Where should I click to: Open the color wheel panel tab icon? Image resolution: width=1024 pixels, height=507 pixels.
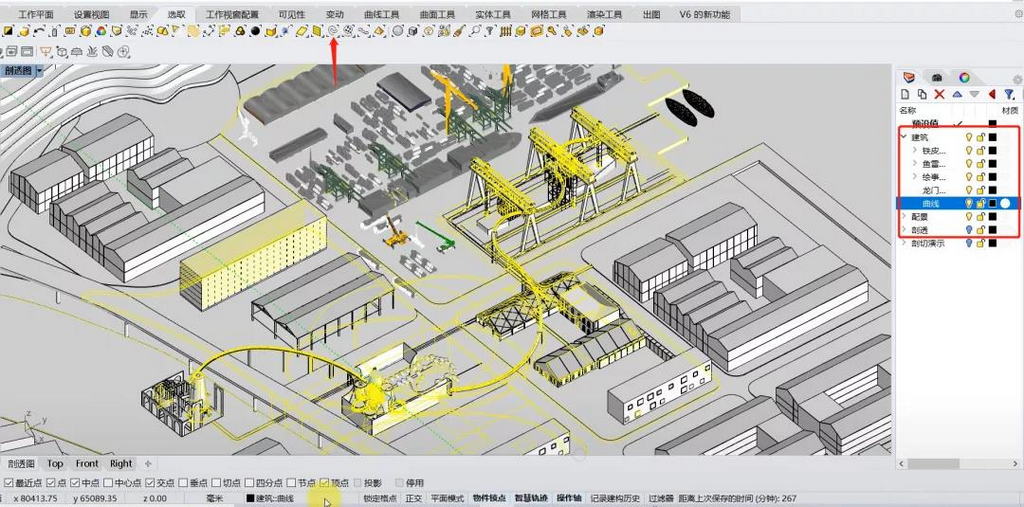click(964, 76)
